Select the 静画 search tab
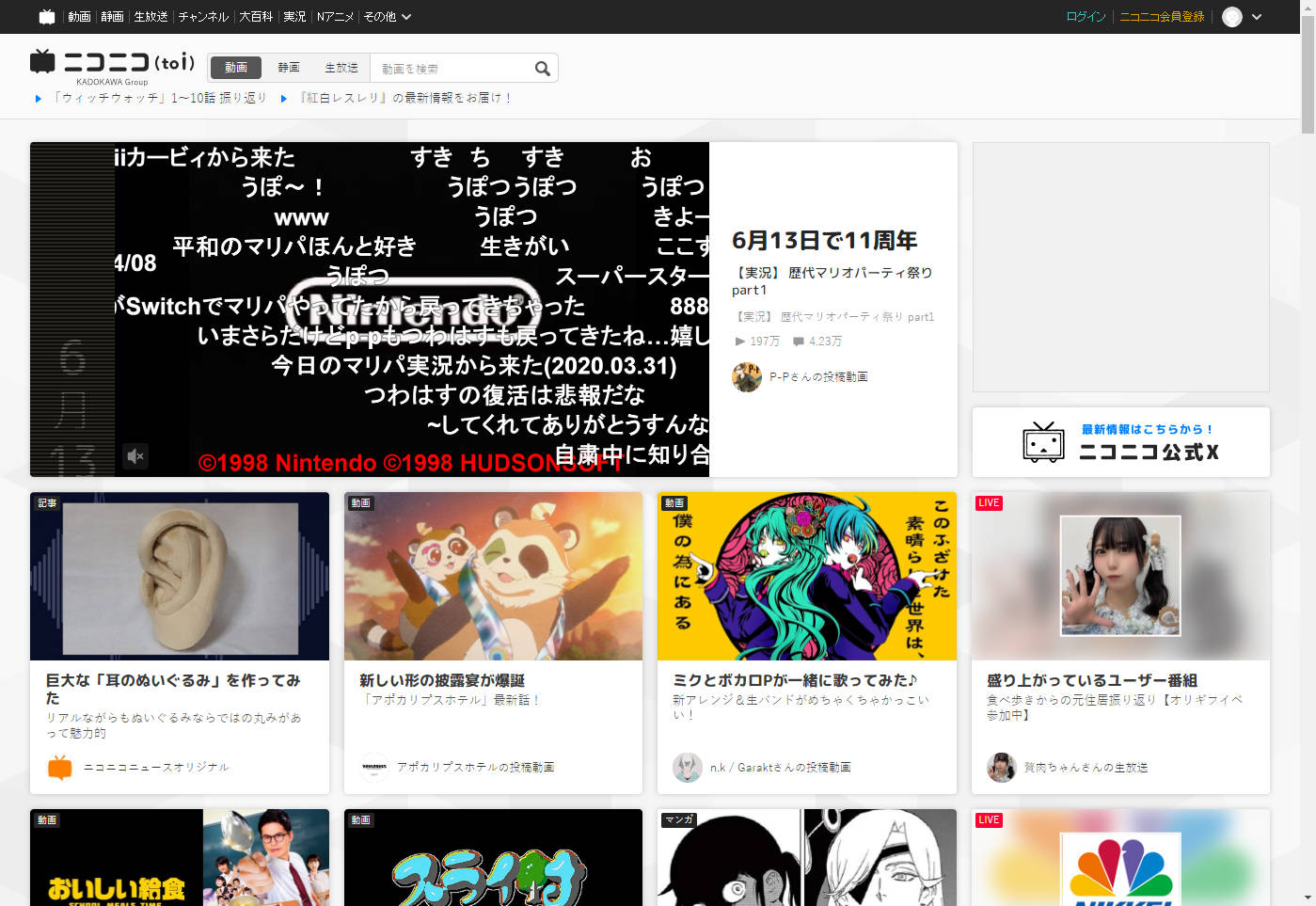The height and width of the screenshot is (906, 1316). [x=289, y=68]
